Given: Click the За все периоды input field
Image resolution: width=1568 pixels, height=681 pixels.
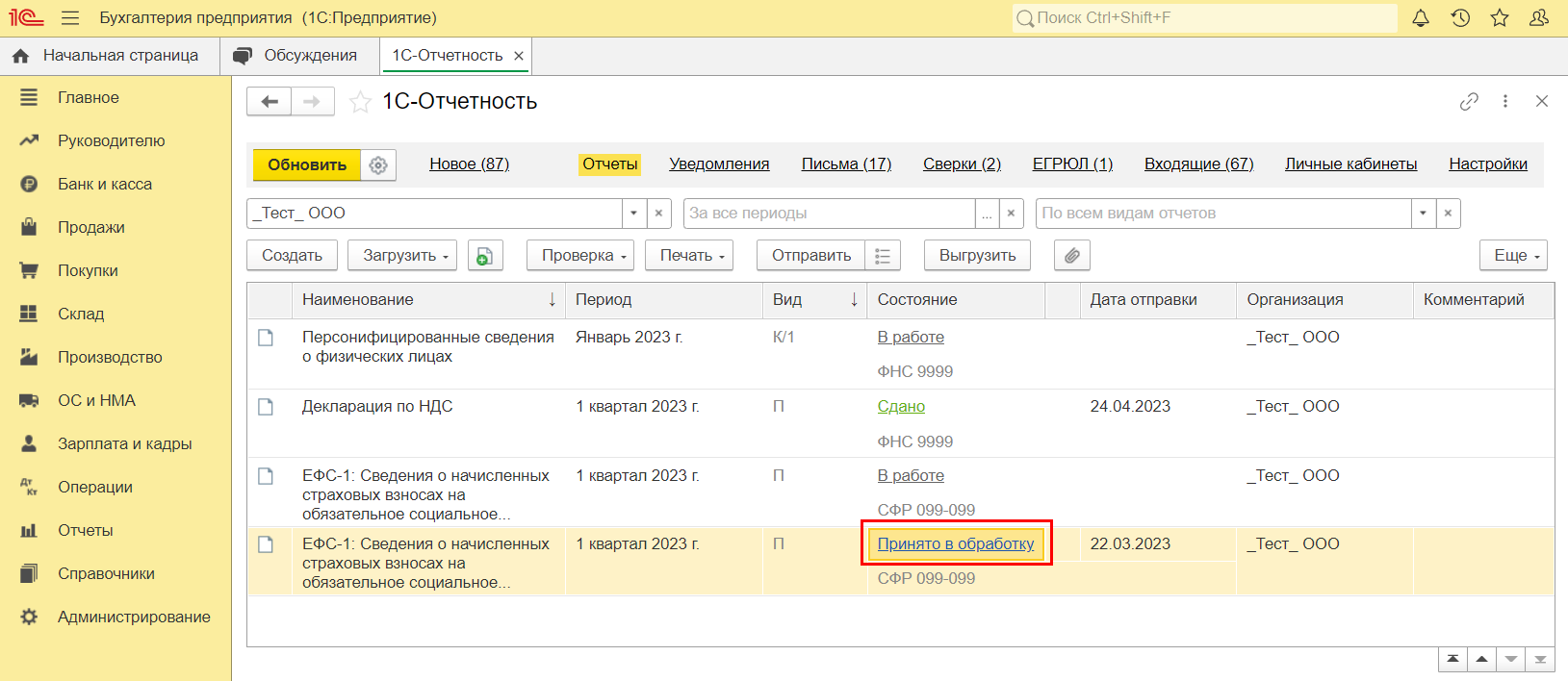Looking at the screenshot, I should coord(830,214).
